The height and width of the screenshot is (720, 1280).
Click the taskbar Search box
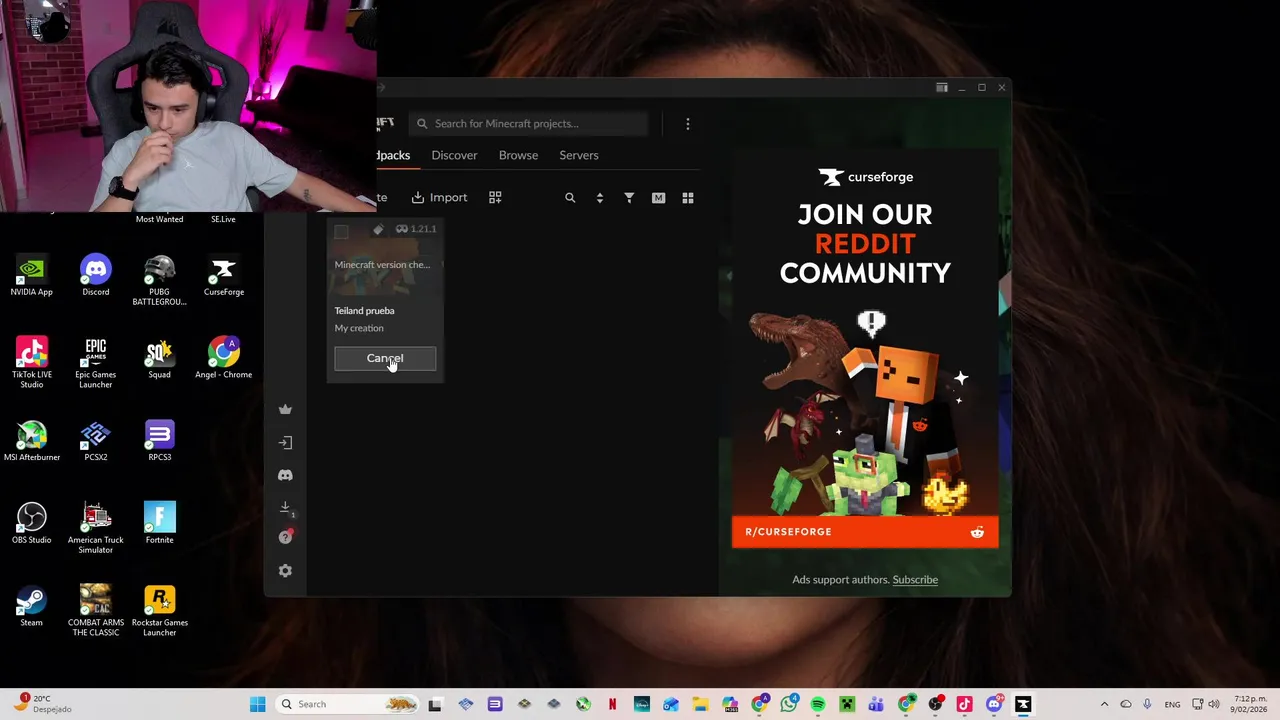click(347, 704)
